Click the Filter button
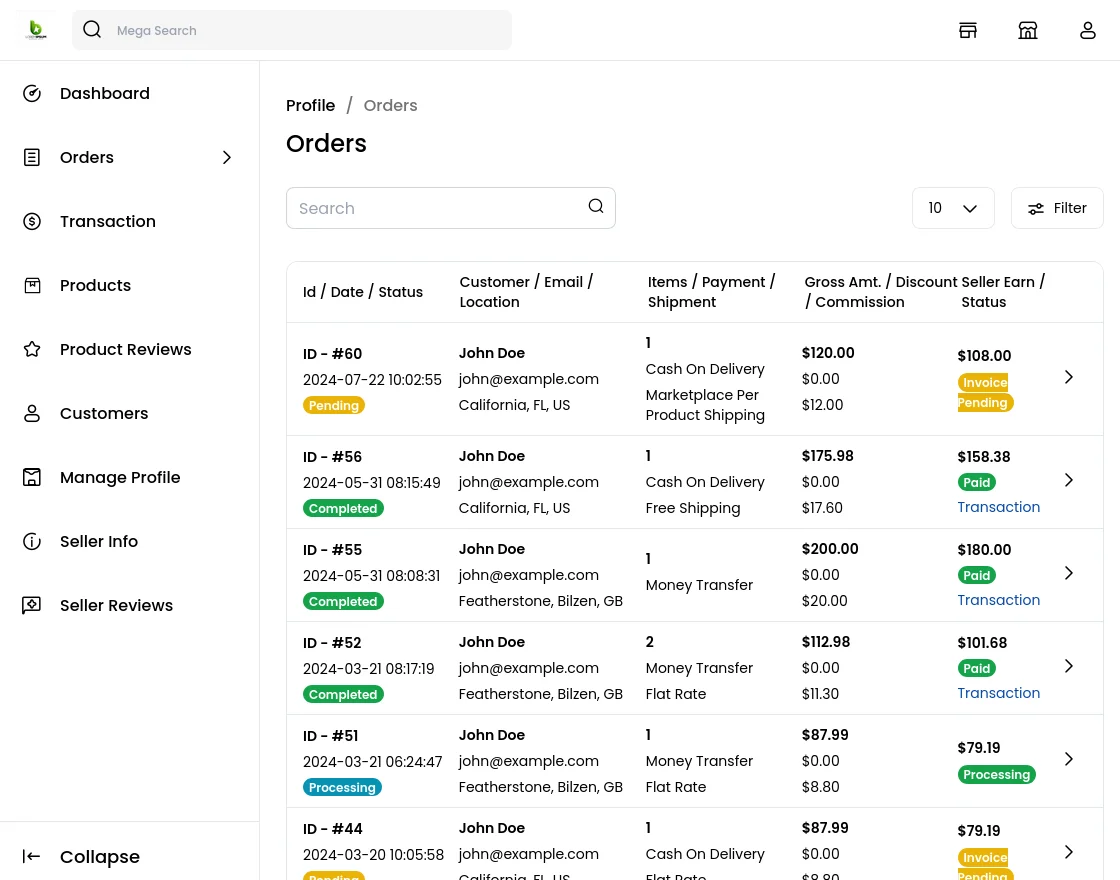Screen dimensions: 1120x880 tap(1057, 208)
